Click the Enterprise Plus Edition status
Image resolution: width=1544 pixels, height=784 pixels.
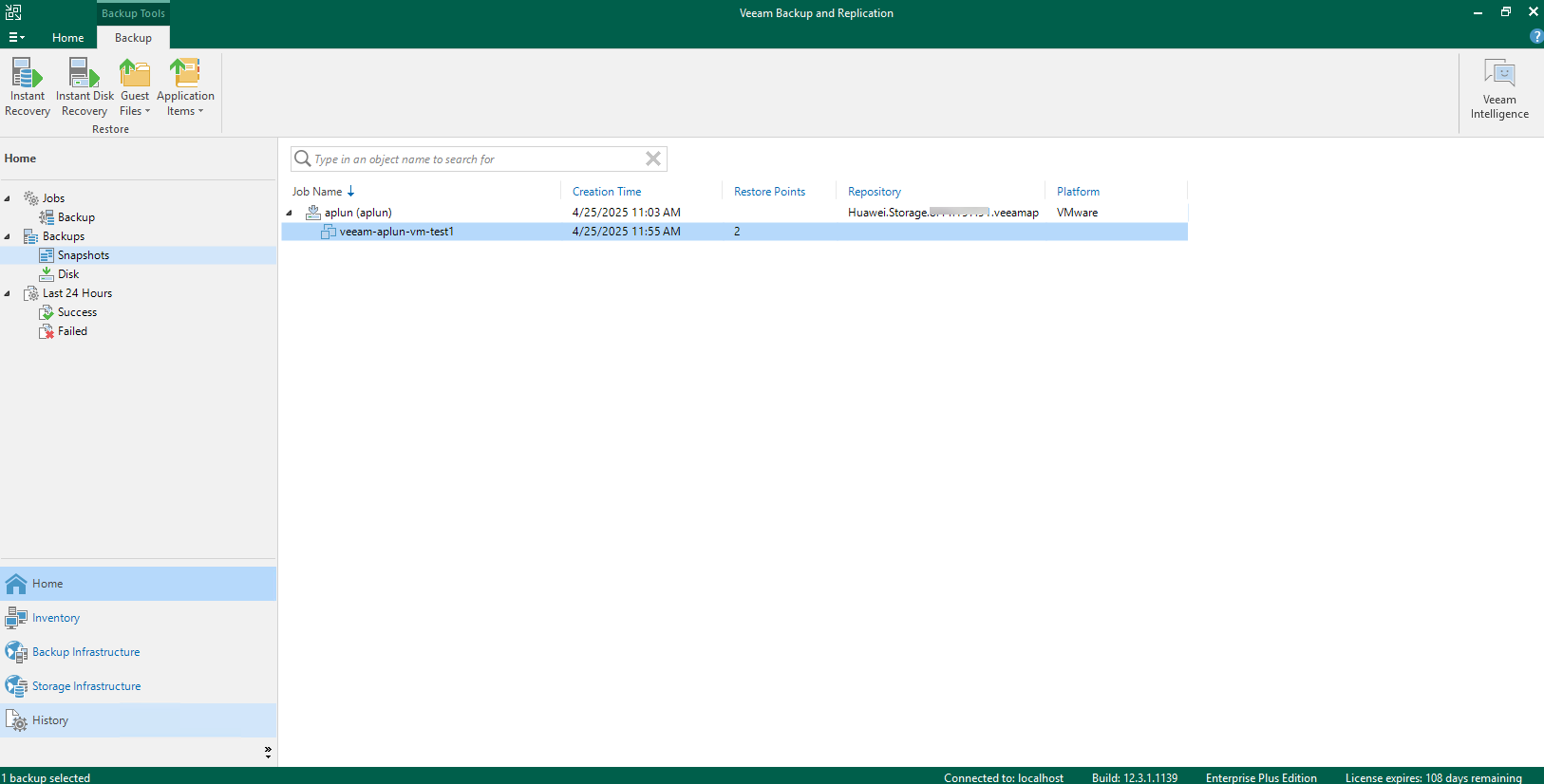point(1261,777)
